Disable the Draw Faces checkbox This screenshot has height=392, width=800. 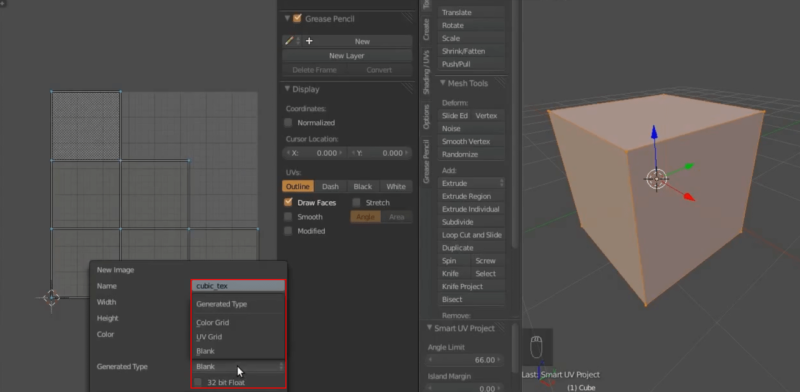point(288,202)
